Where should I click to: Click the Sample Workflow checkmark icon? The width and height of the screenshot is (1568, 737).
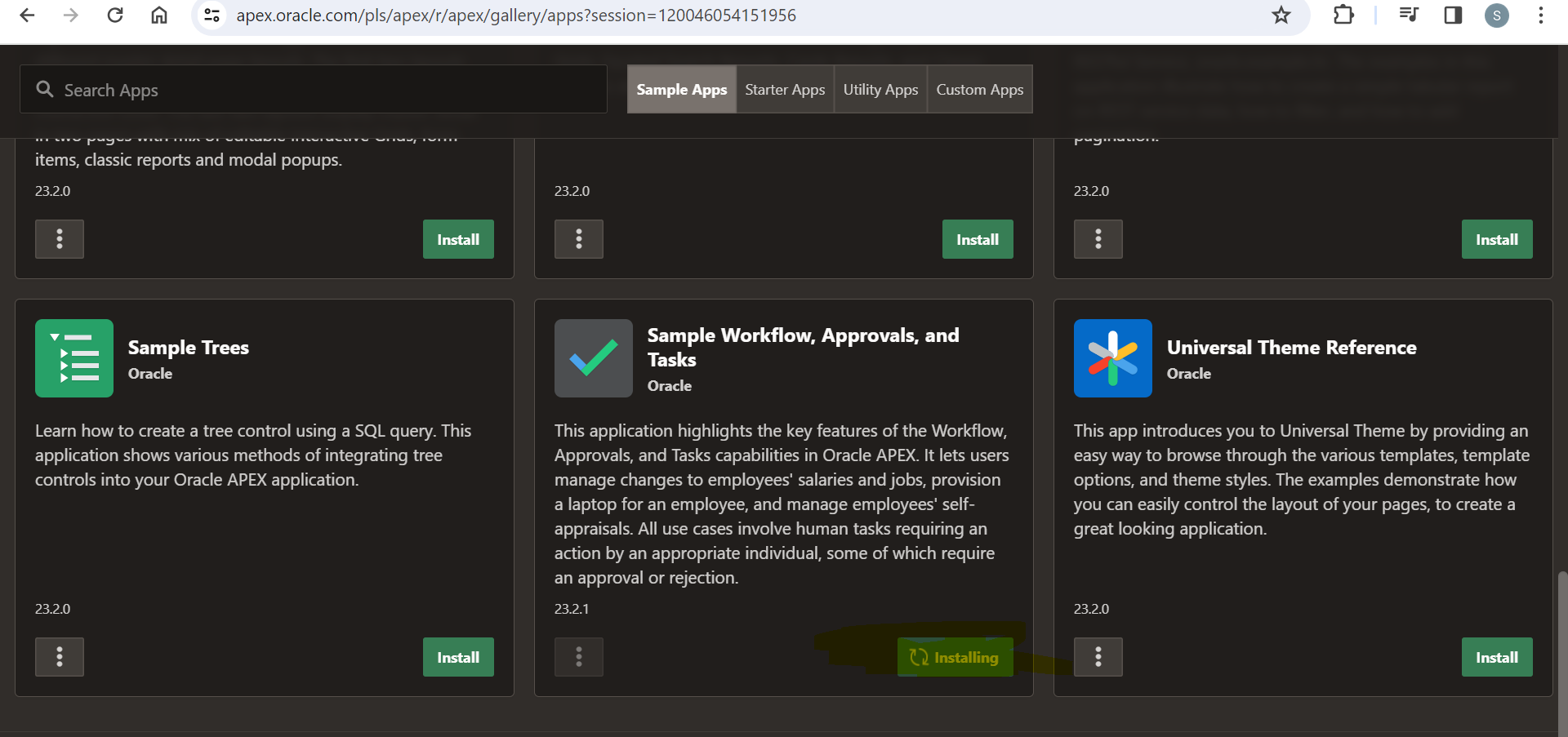tap(593, 358)
